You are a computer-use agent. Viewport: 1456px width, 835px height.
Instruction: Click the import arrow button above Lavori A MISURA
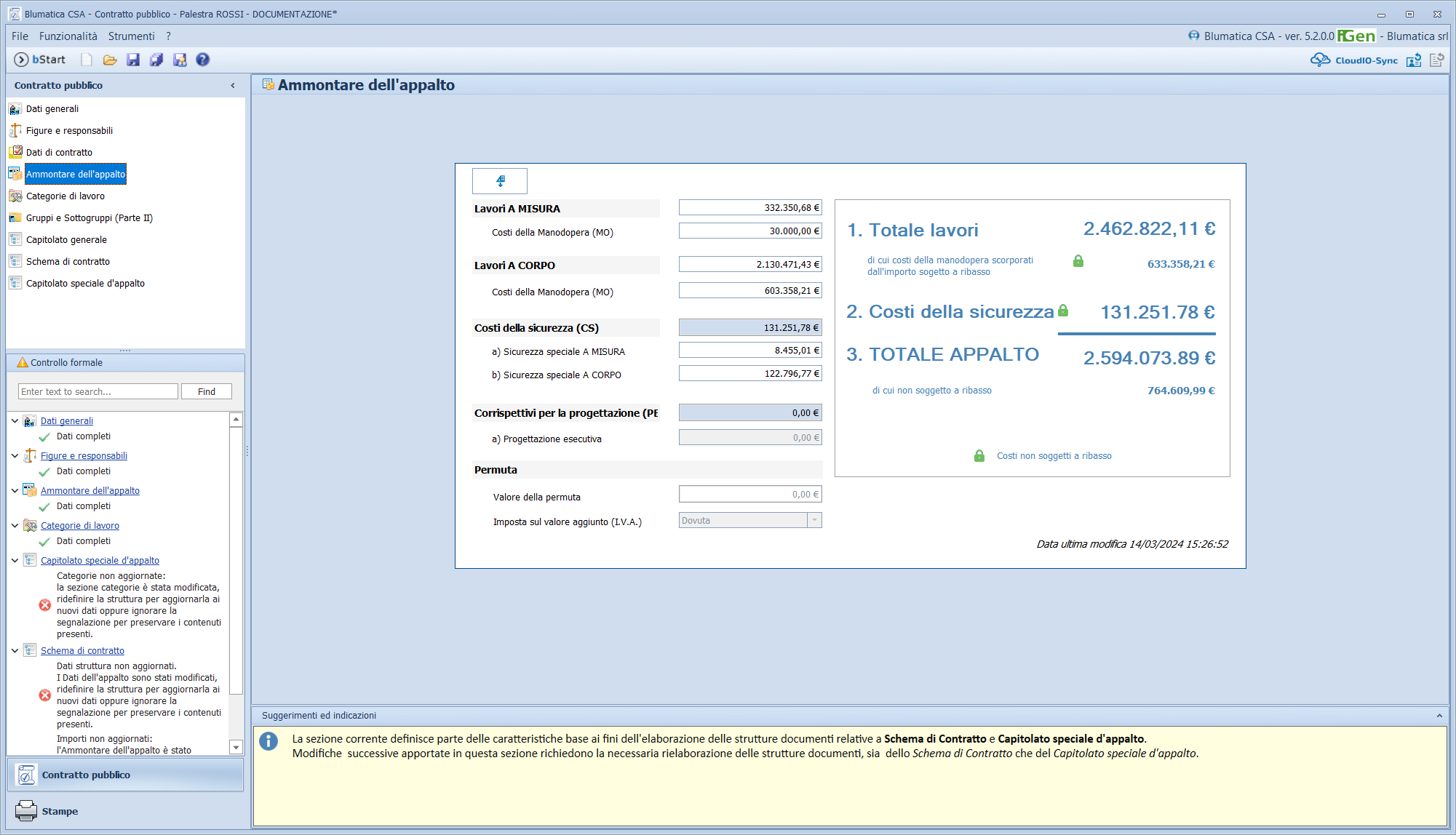click(500, 180)
